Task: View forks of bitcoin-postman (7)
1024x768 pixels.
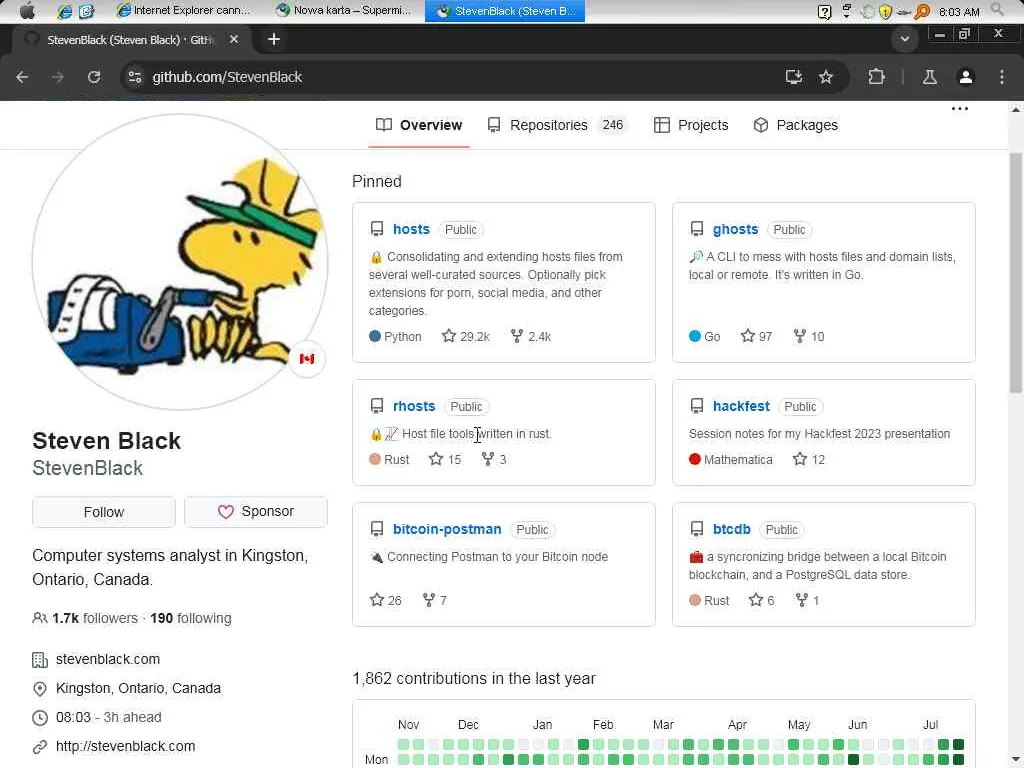Action: pos(434,600)
